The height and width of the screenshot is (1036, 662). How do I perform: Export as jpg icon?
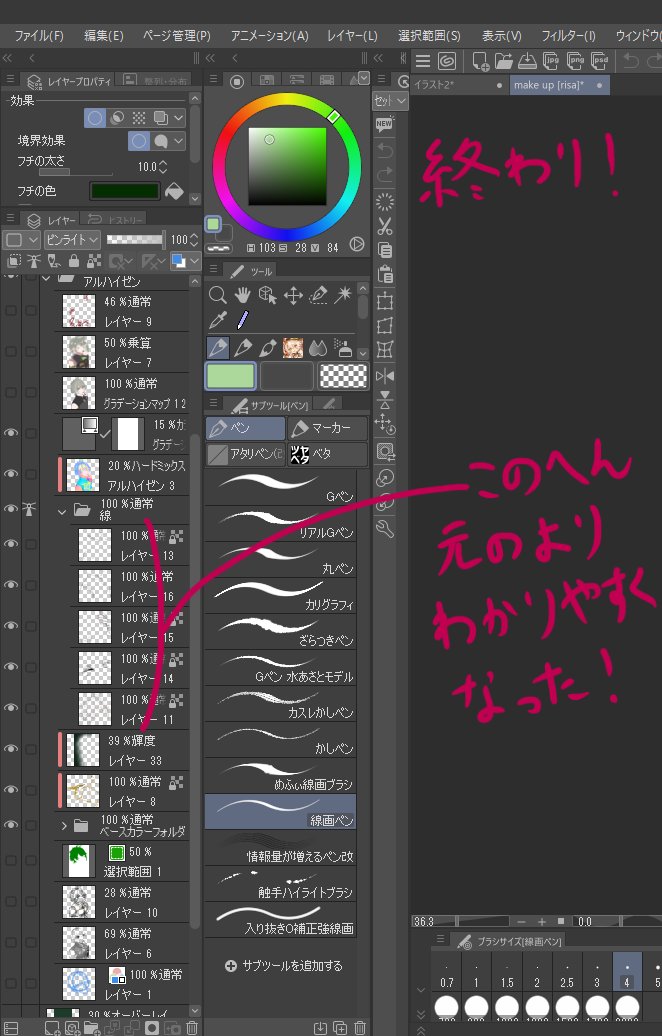tap(551, 61)
